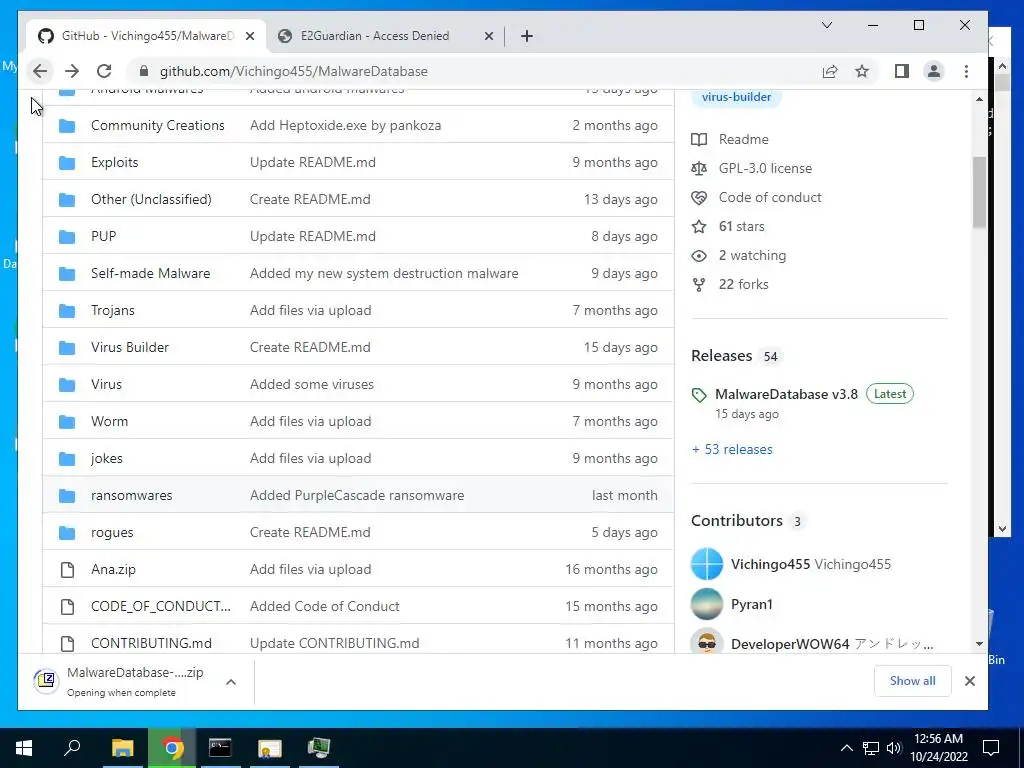Select the GitHub Vichingo455/MalwareDatabase tab
1024x768 pixels.
click(146, 36)
